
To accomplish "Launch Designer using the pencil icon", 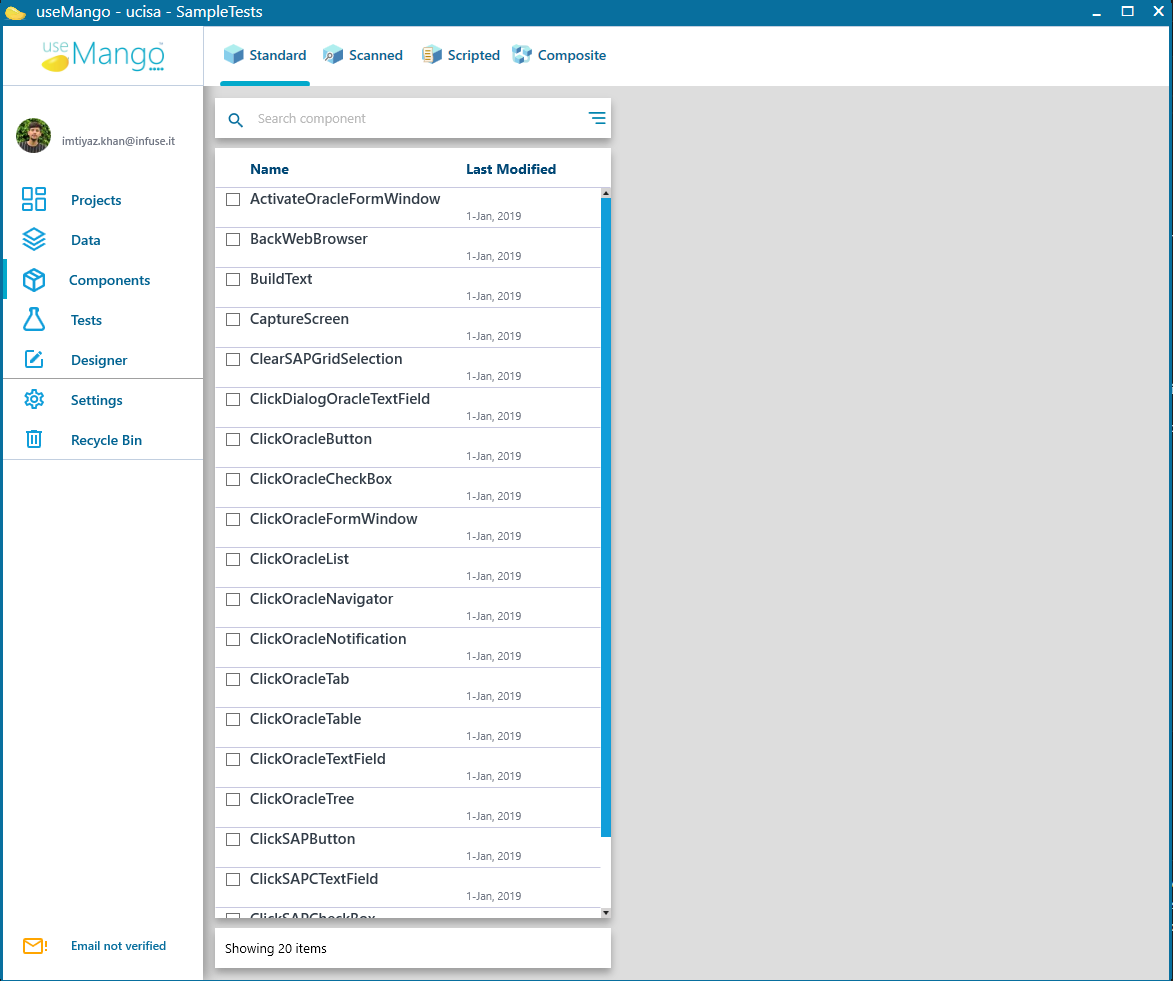I will (x=34, y=359).
